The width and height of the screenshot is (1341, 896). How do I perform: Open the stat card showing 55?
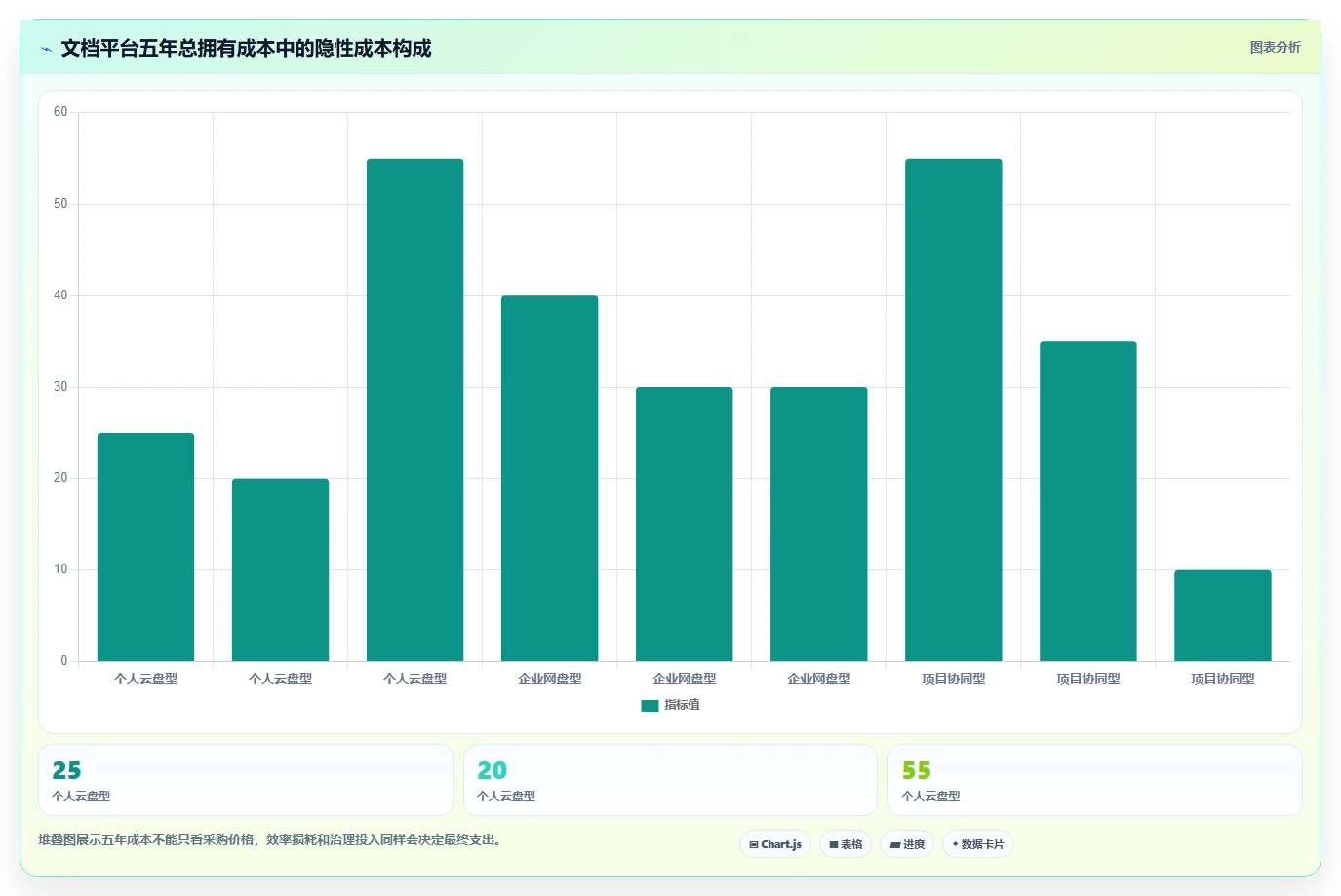1094,780
